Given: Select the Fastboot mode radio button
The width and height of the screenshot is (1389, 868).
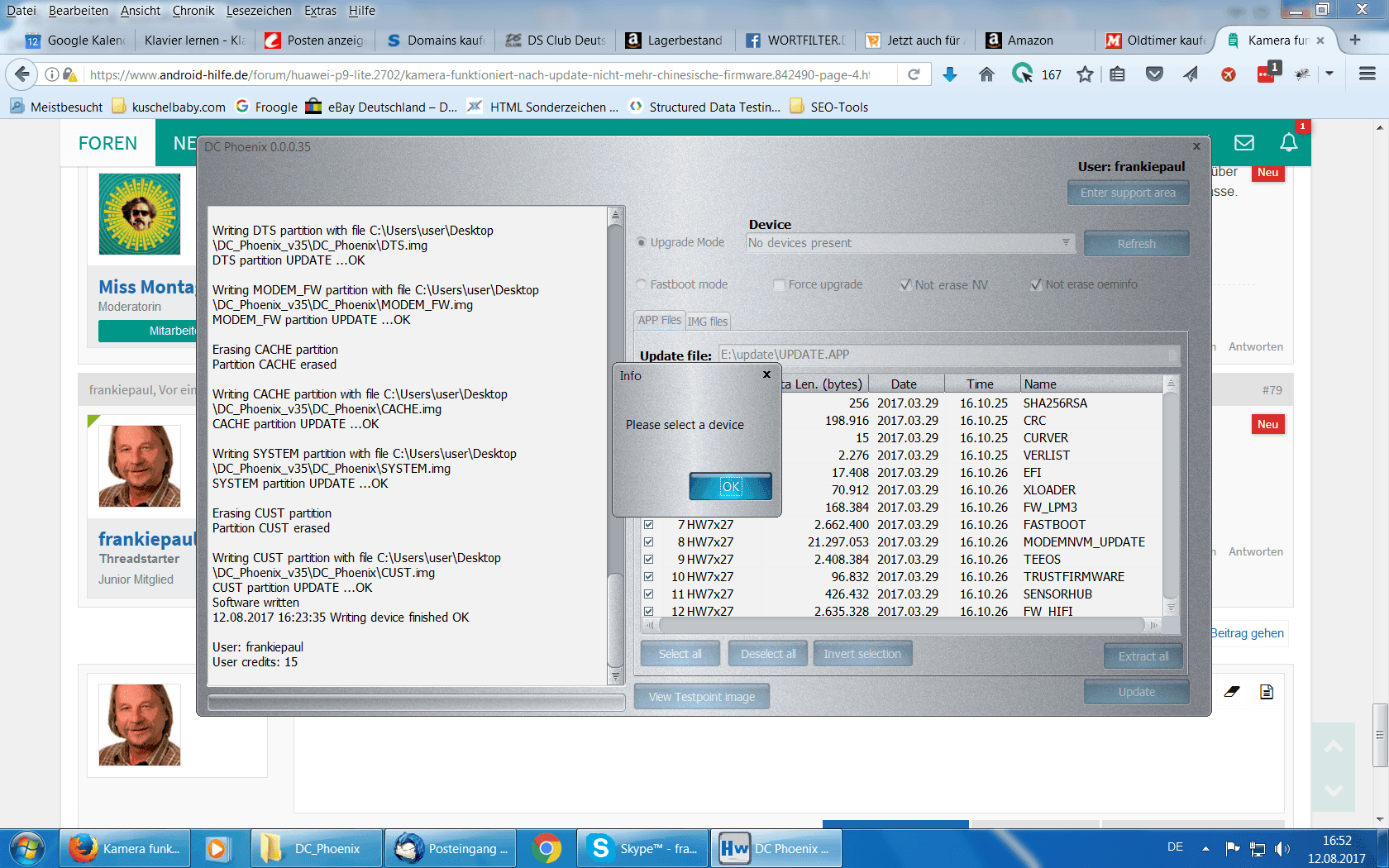Looking at the screenshot, I should point(641,284).
